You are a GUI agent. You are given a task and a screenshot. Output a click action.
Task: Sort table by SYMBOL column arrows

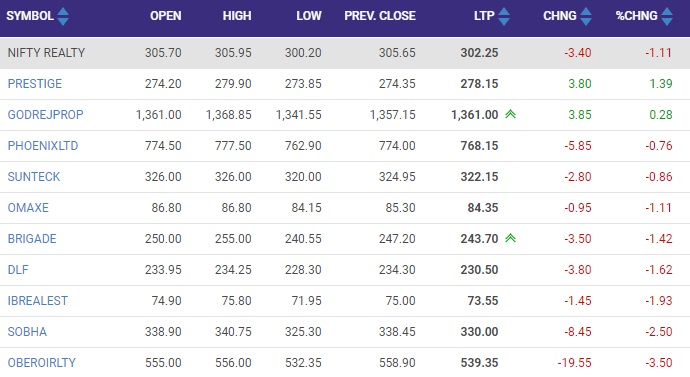pyautogui.click(x=63, y=16)
